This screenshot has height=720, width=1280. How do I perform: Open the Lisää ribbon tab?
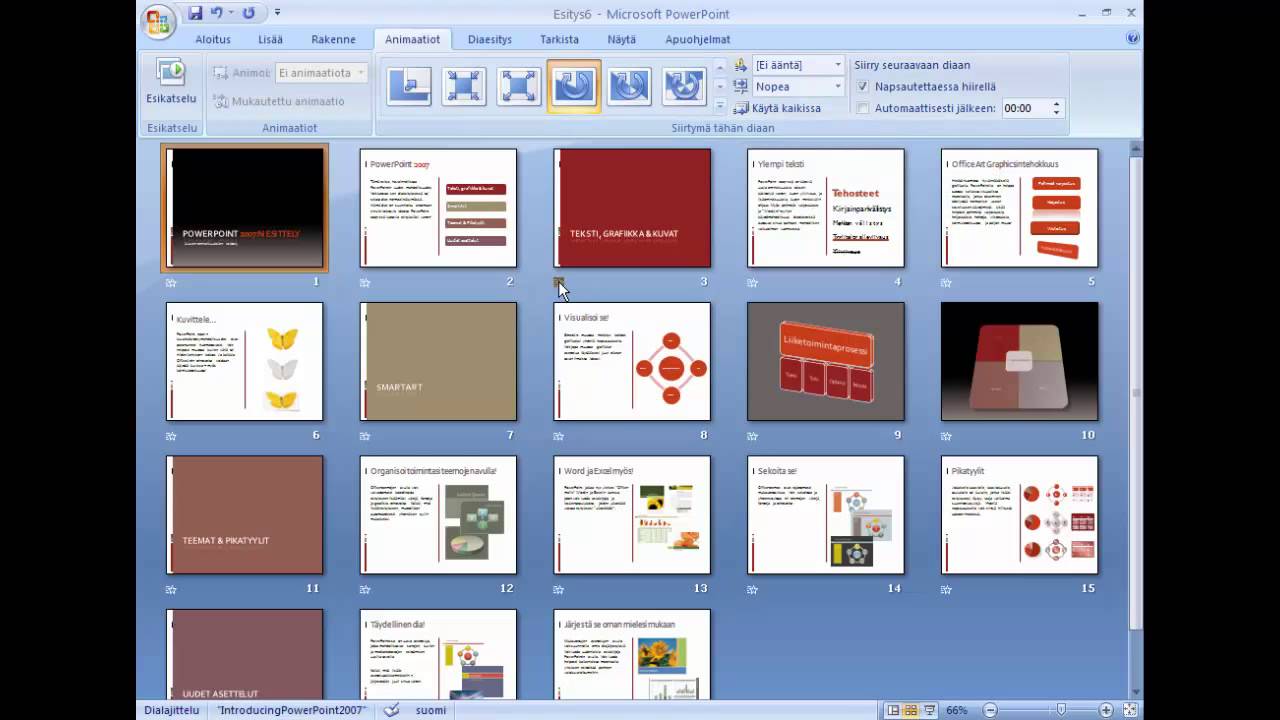270,39
